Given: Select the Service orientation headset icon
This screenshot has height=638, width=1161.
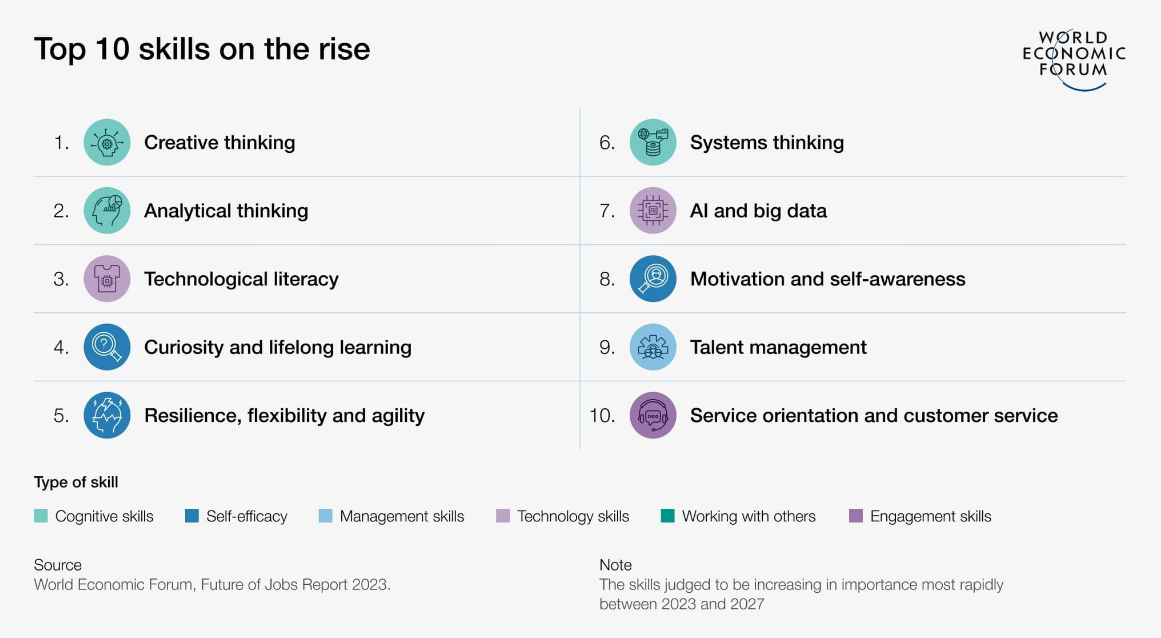Looking at the screenshot, I should click(653, 415).
